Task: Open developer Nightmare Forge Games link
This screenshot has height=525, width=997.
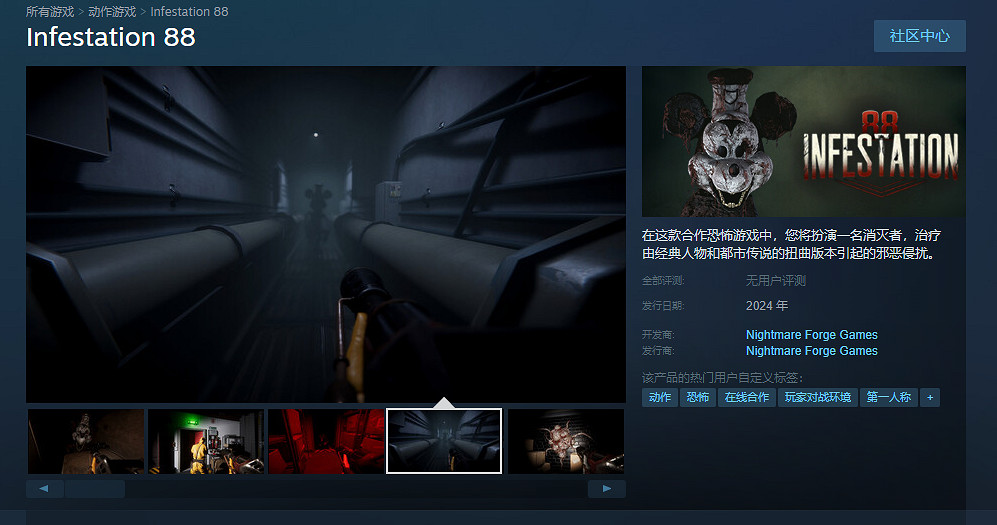Action: [811, 335]
